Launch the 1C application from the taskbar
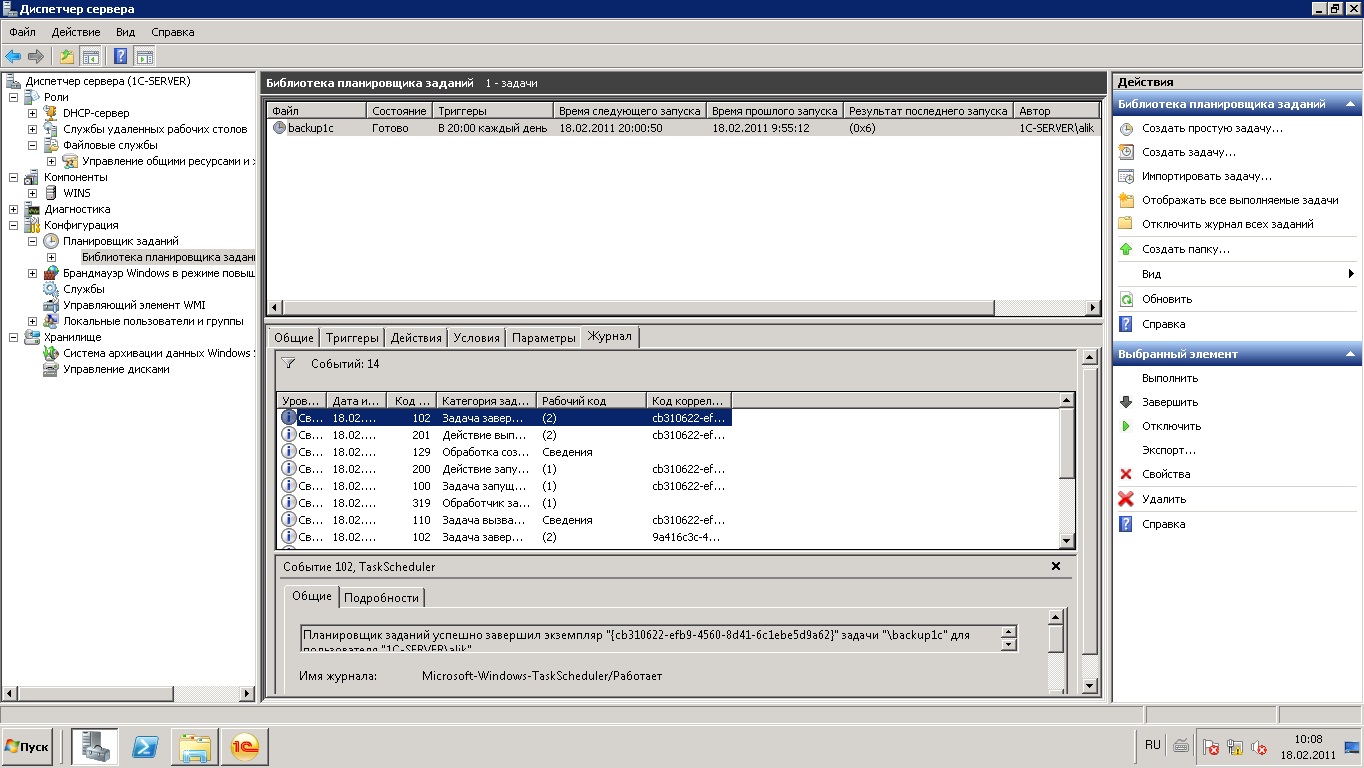Image resolution: width=1364 pixels, height=768 pixels. click(245, 746)
